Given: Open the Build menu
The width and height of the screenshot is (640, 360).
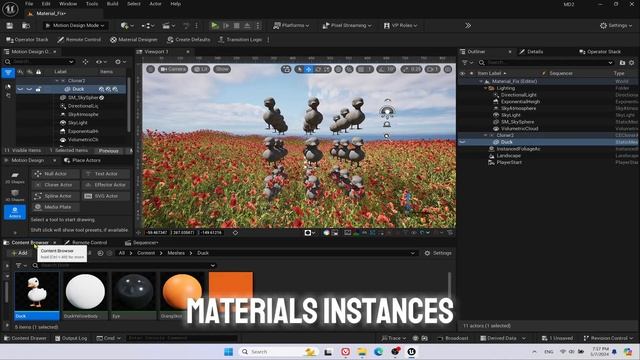Looking at the screenshot, I should click(x=112, y=4).
